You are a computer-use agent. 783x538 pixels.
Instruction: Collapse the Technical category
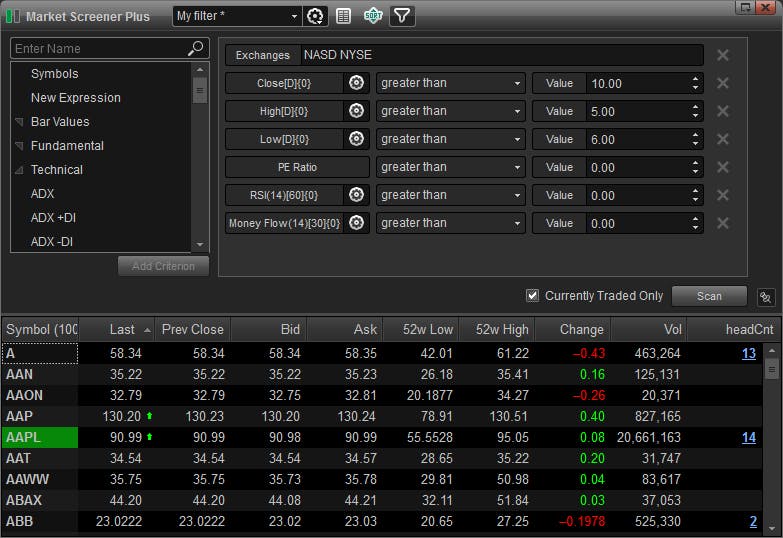[x=19, y=170]
